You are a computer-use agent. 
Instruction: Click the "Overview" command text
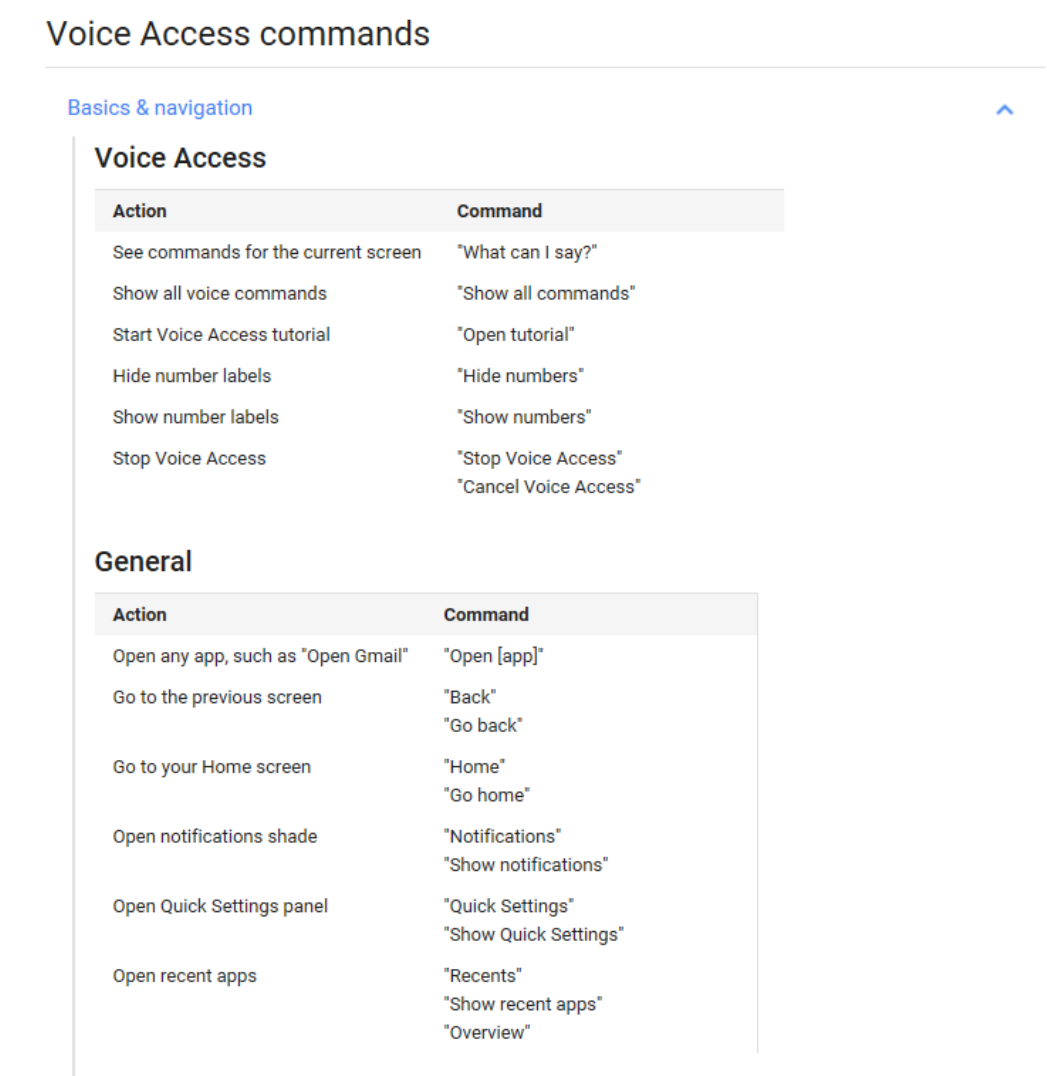pos(487,1033)
